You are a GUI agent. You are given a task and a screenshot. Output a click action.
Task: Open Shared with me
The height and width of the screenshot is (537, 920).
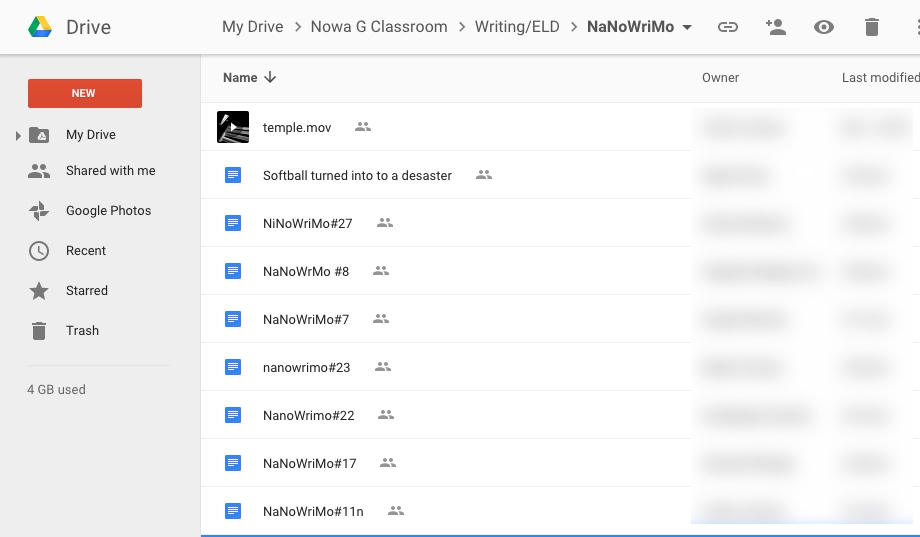pos(110,171)
